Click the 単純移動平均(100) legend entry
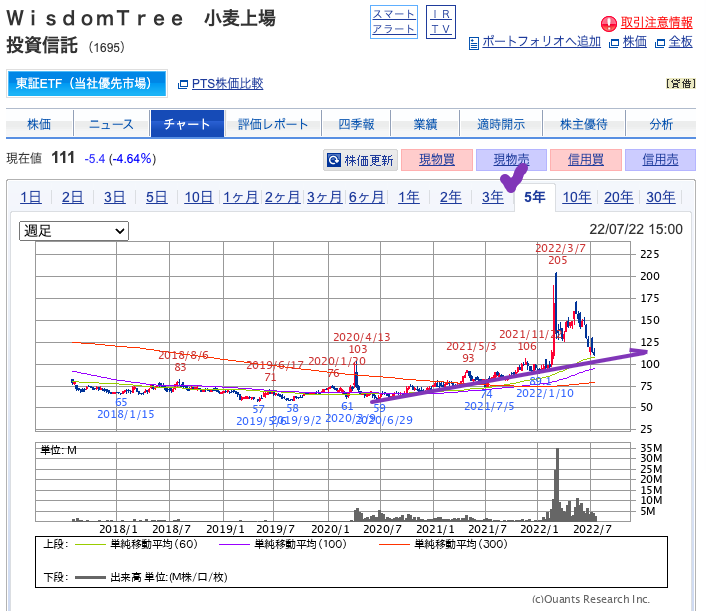 283,544
